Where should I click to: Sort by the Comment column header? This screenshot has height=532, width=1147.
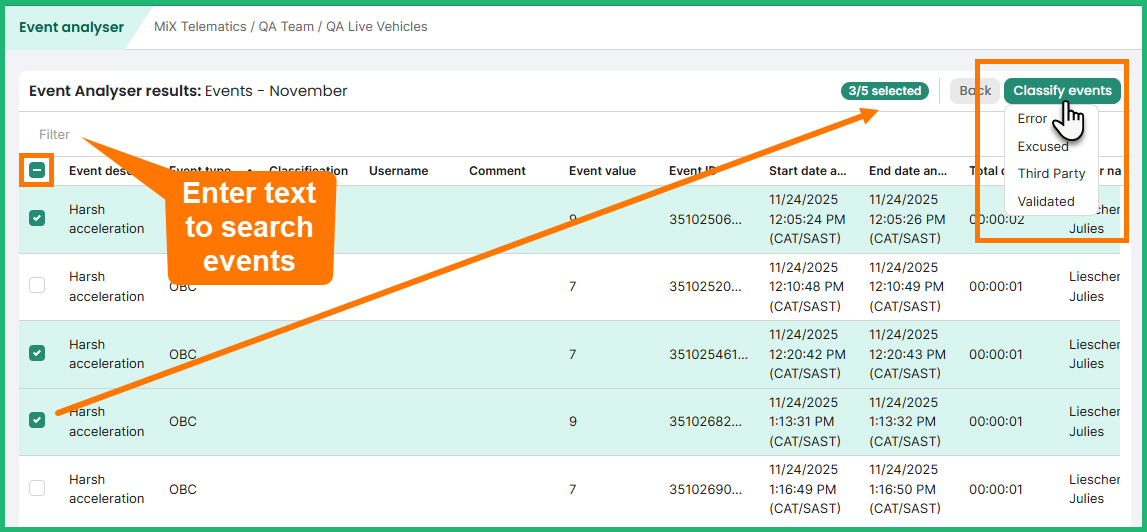click(x=497, y=171)
